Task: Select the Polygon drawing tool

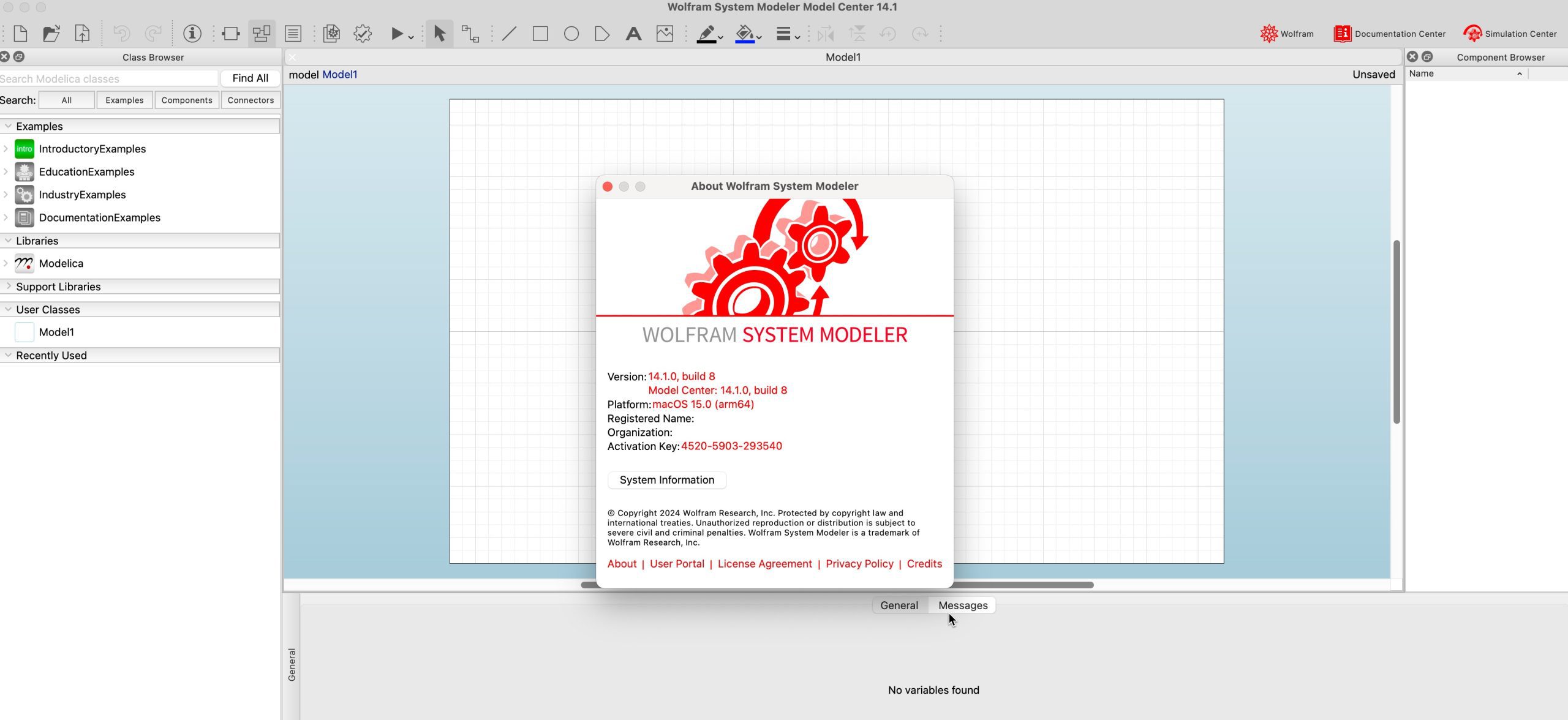Action: (602, 34)
